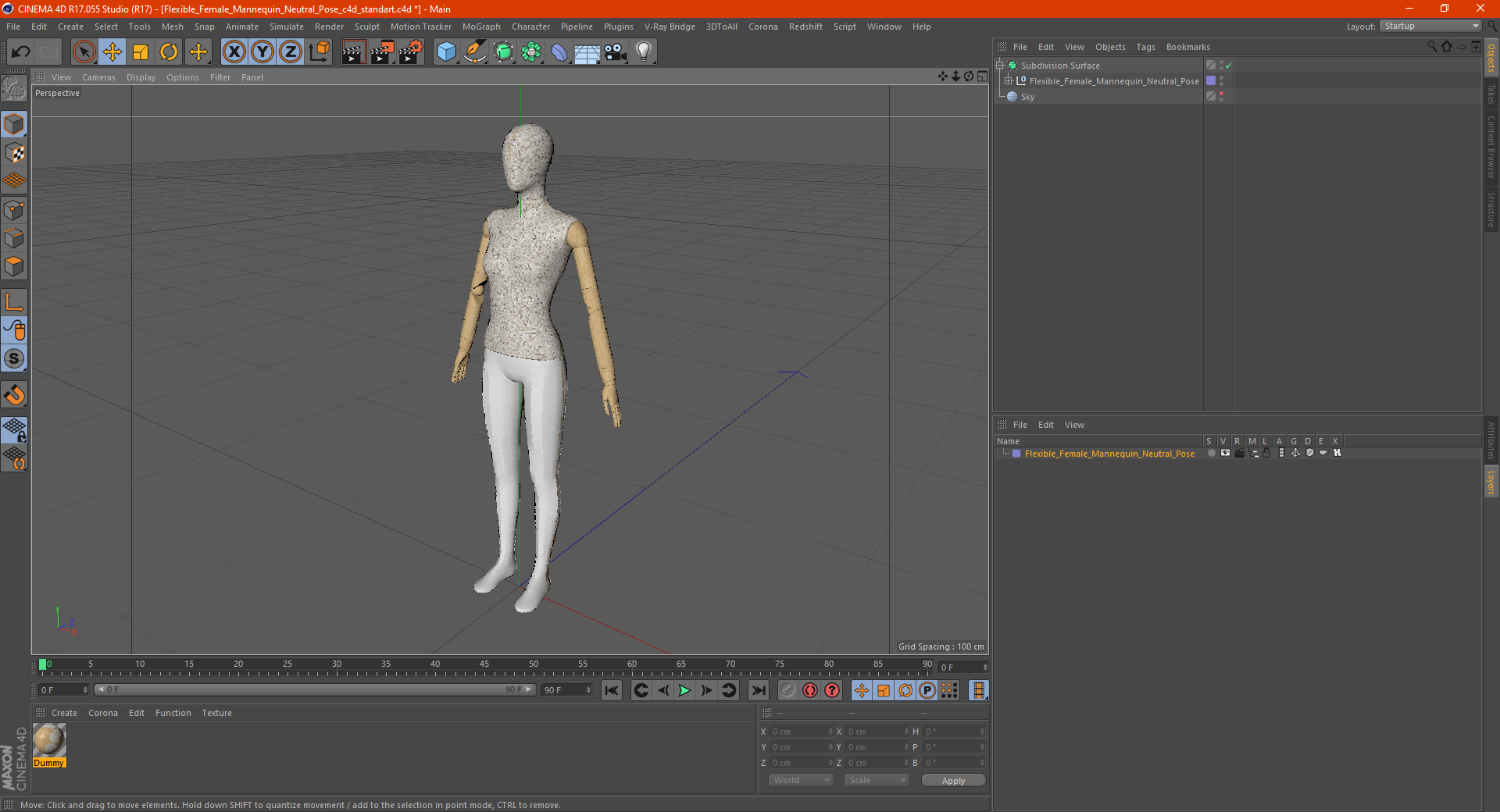1500x812 pixels.
Task: Switch to Points mode in left toolbar
Action: (14, 210)
